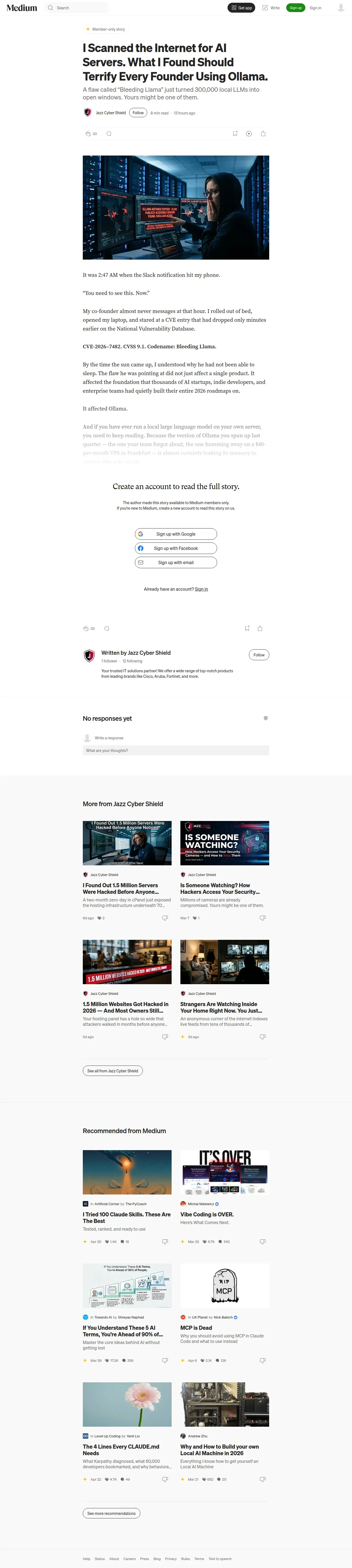Open the Text to speech footer link
Viewport: 352px width, 1568px height.
(220, 1559)
